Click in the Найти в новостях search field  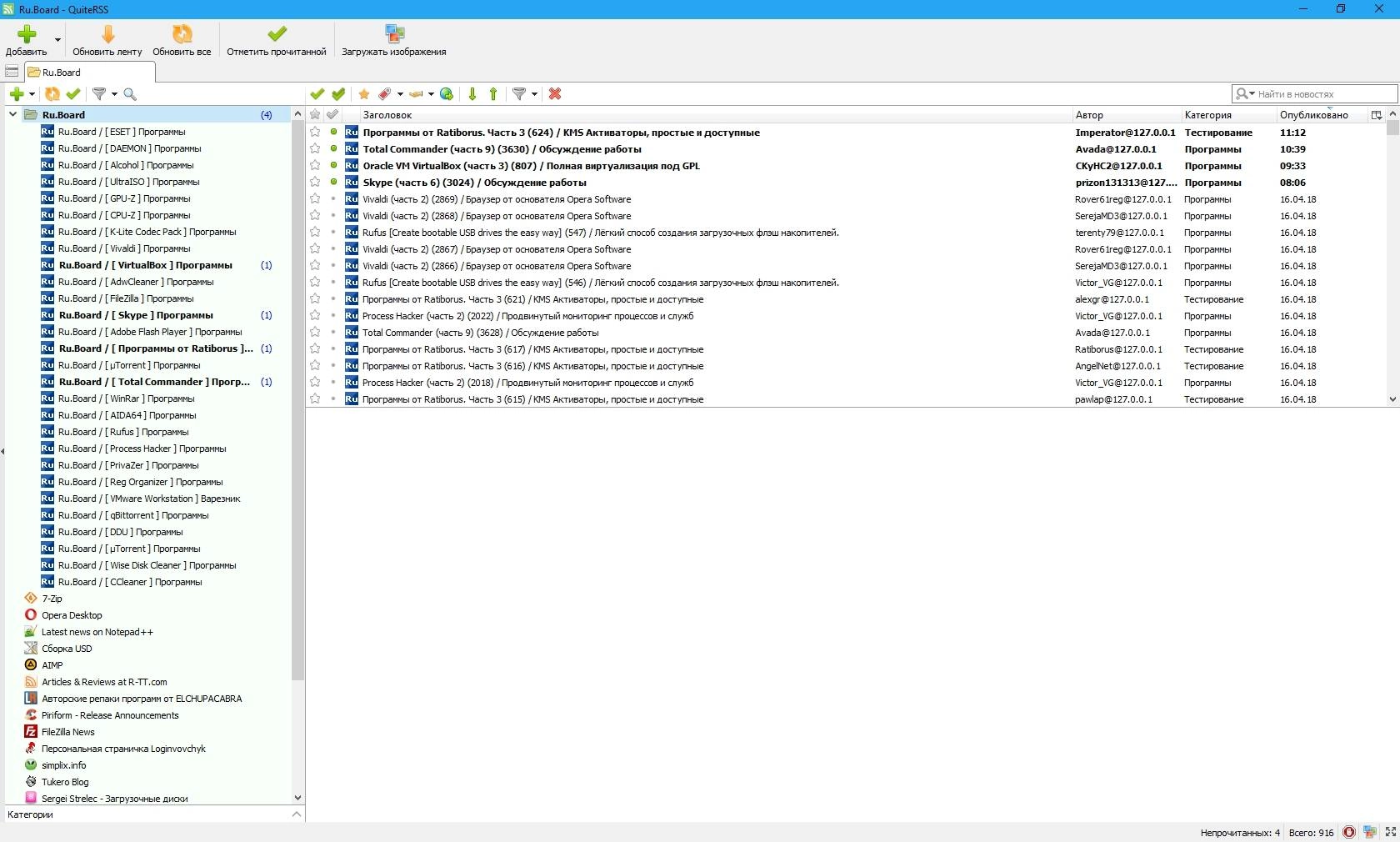click(1325, 94)
